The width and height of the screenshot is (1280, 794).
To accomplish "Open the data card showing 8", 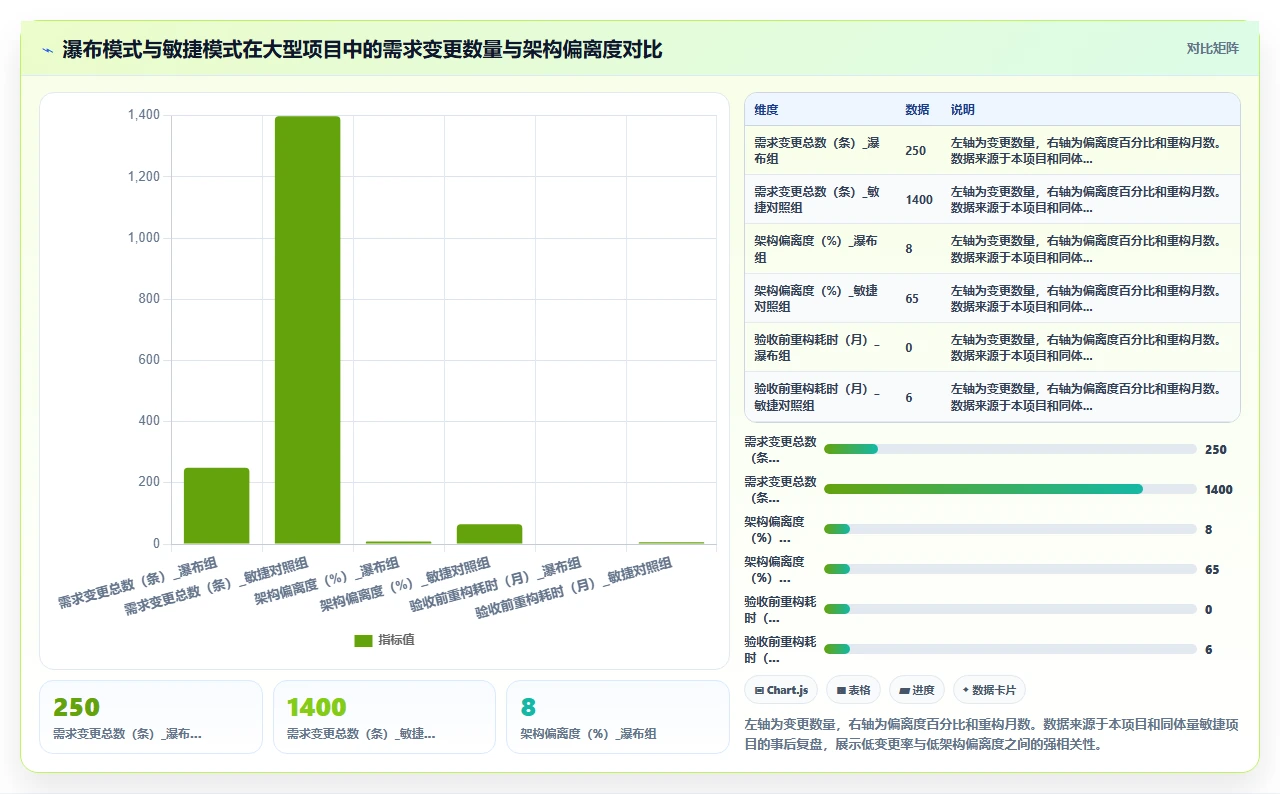I will coord(618,717).
